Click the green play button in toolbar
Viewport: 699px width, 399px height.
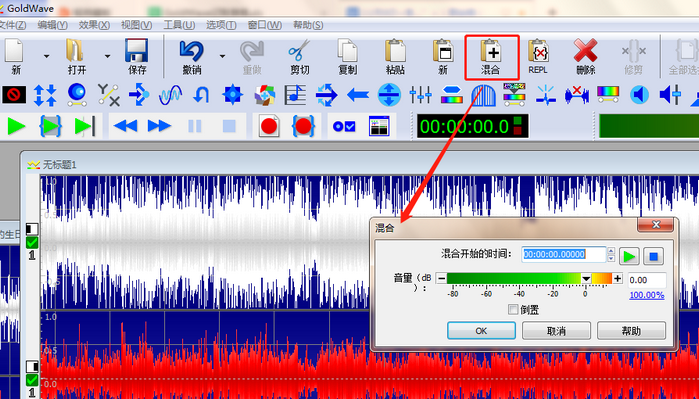[x=16, y=126]
